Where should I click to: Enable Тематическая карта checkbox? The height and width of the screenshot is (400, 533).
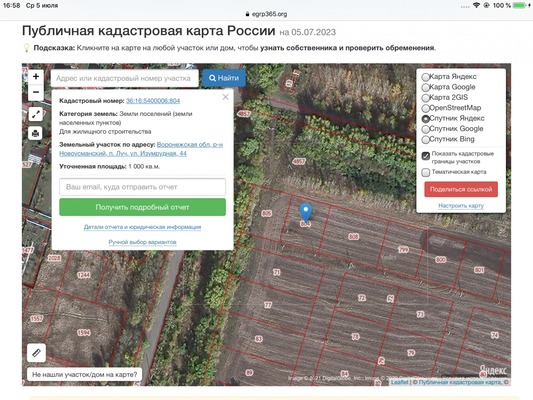pos(426,172)
